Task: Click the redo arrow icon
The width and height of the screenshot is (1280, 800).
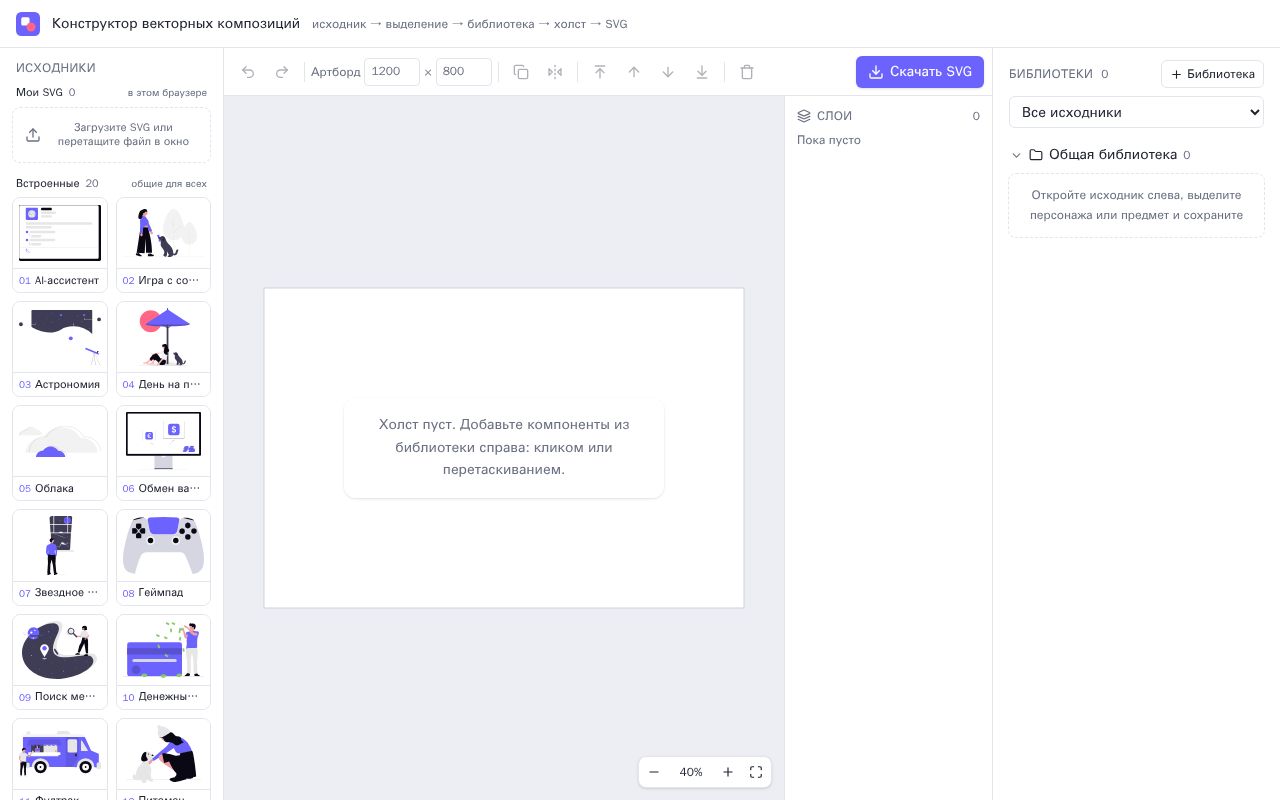Action: 282,72
